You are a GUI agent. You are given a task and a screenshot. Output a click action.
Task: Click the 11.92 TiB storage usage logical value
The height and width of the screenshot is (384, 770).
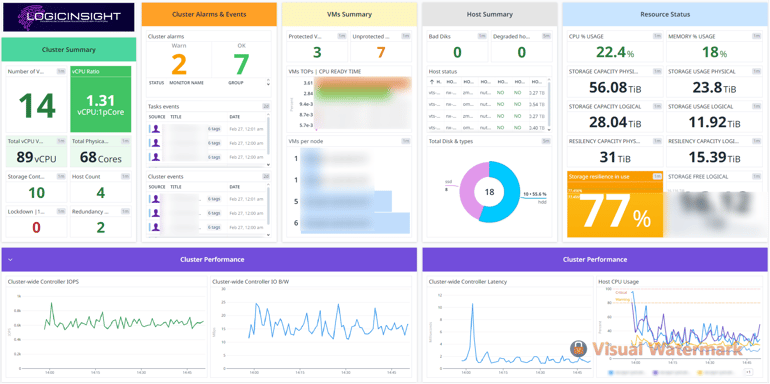click(x=715, y=123)
